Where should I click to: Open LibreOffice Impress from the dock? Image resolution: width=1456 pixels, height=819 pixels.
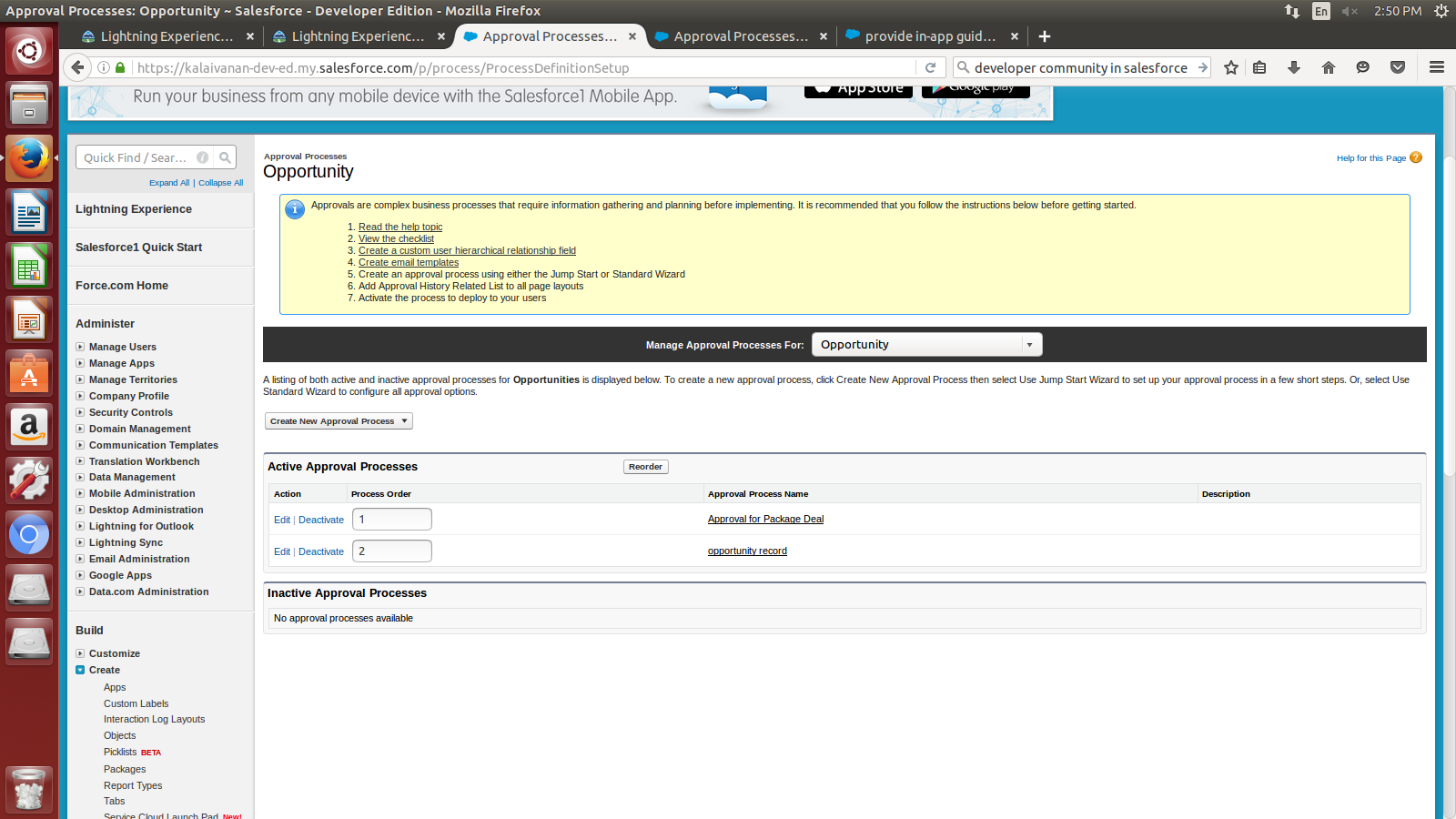tap(29, 319)
